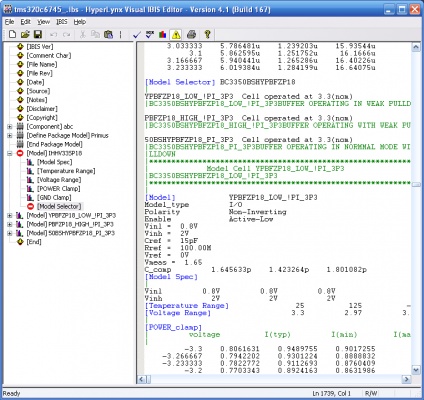Select [Notes] tree item
Viewport: 424px width, 400px height.
pyautogui.click(x=37, y=100)
